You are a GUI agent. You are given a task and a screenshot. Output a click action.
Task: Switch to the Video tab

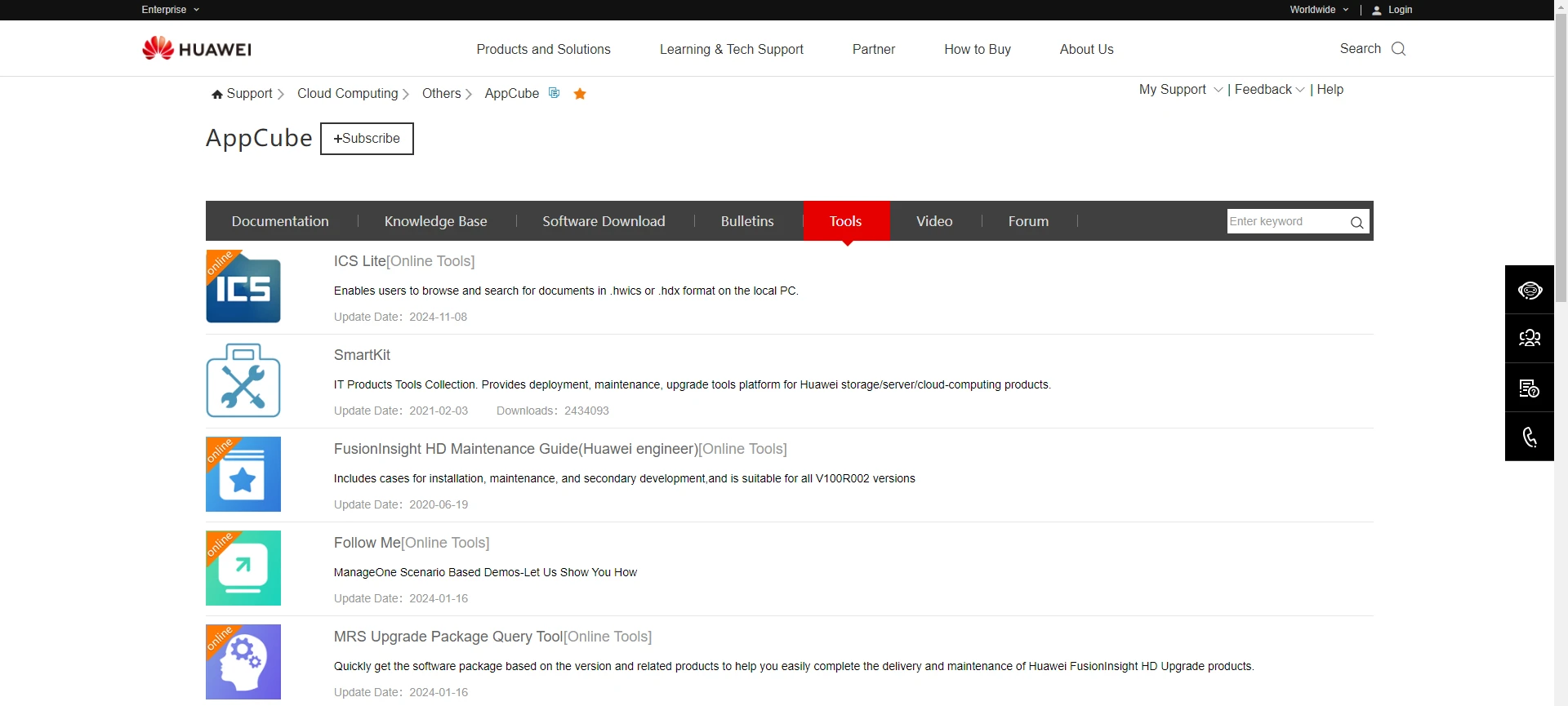pyautogui.click(x=934, y=221)
